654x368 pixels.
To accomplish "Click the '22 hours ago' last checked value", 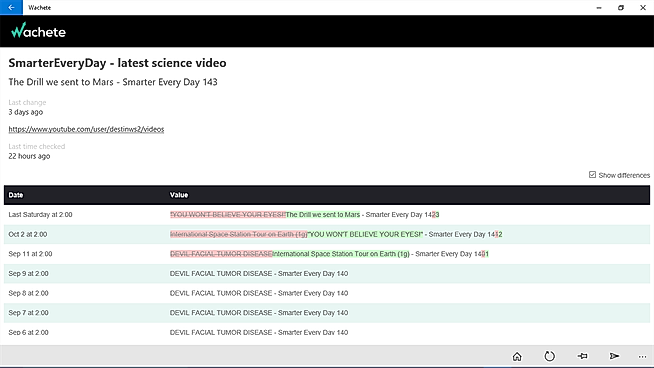I will click(29, 156).
